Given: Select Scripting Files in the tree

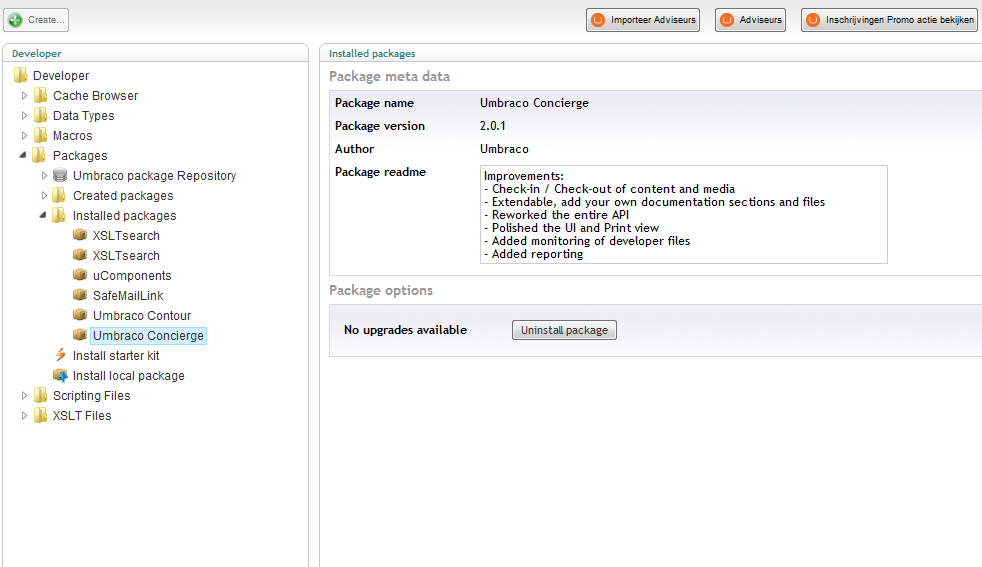Looking at the screenshot, I should point(91,396).
